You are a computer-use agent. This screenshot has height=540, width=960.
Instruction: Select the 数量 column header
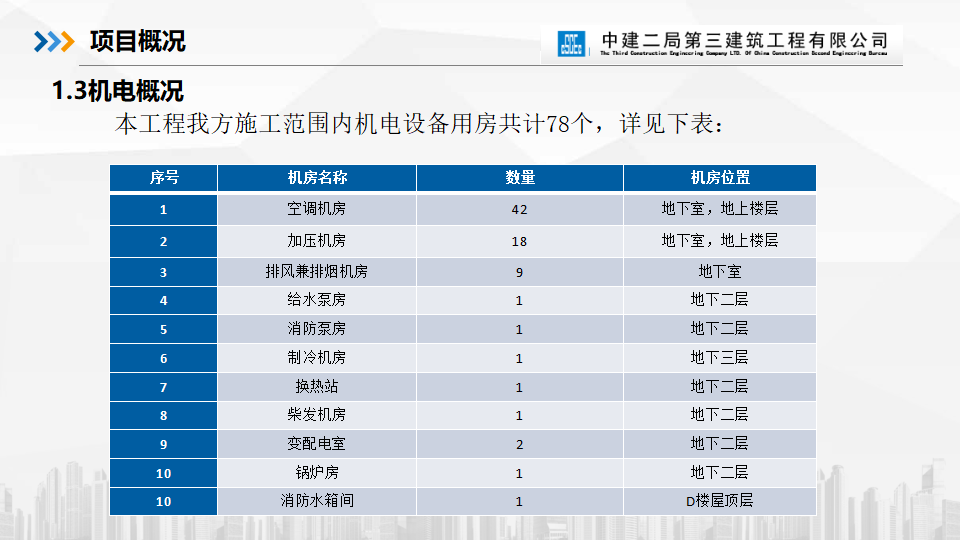(x=520, y=178)
